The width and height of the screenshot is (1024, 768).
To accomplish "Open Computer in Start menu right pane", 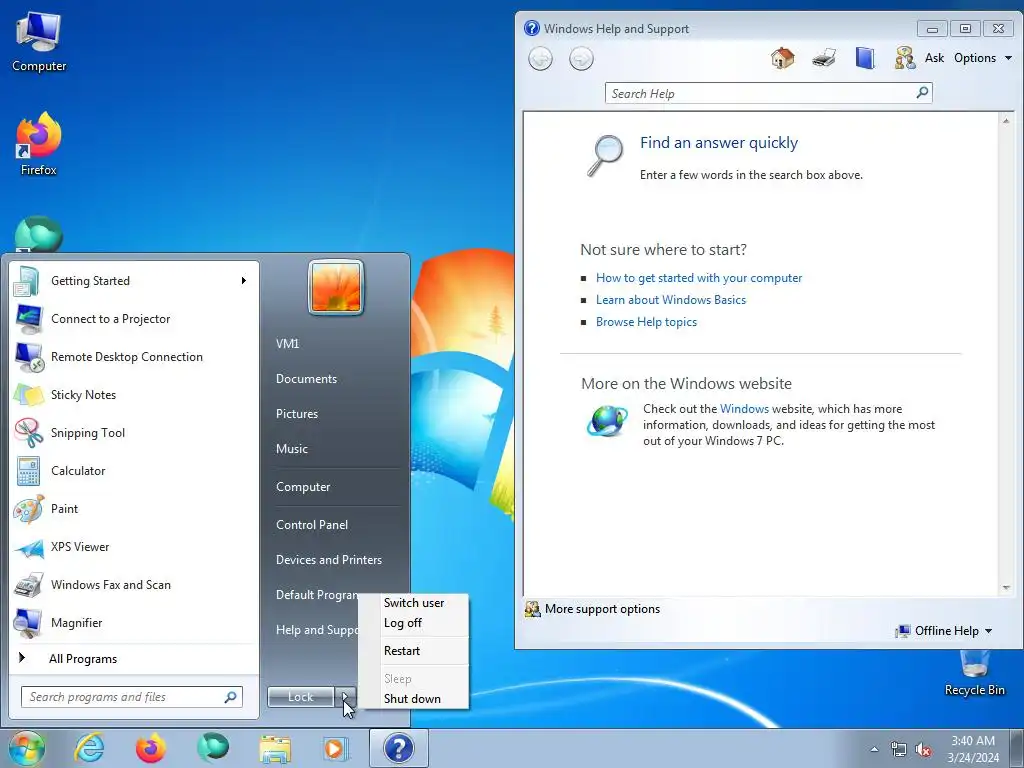I will [303, 487].
